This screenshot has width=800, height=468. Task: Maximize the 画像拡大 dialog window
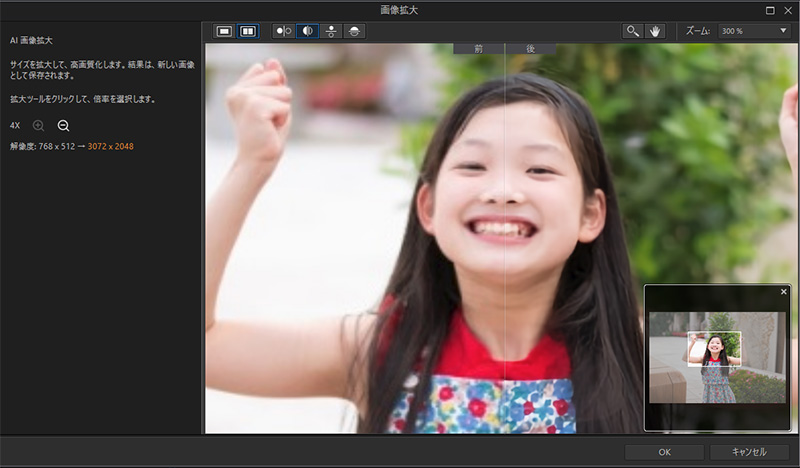tap(769, 9)
